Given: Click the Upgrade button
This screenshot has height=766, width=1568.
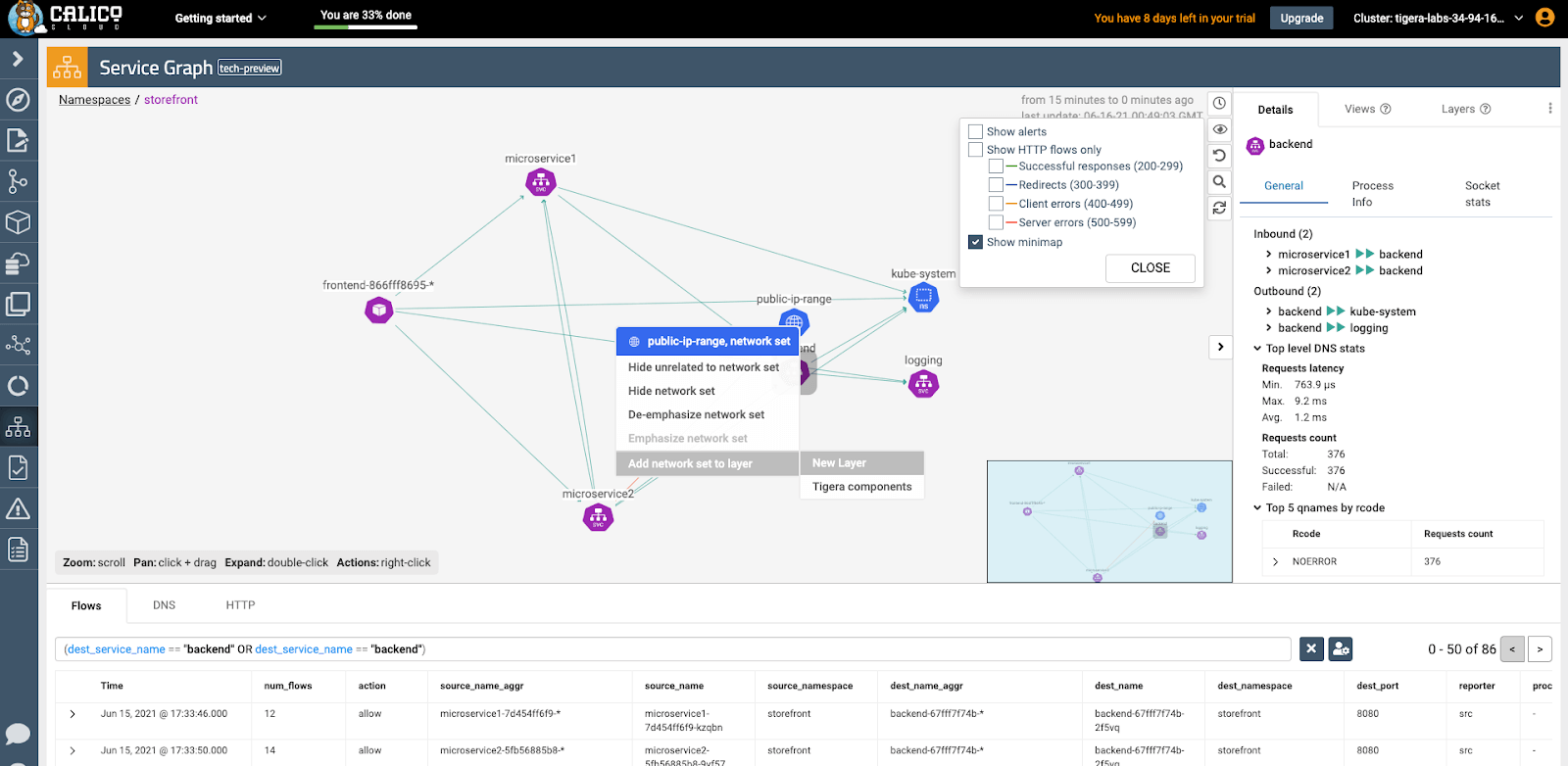Looking at the screenshot, I should pos(1301,18).
